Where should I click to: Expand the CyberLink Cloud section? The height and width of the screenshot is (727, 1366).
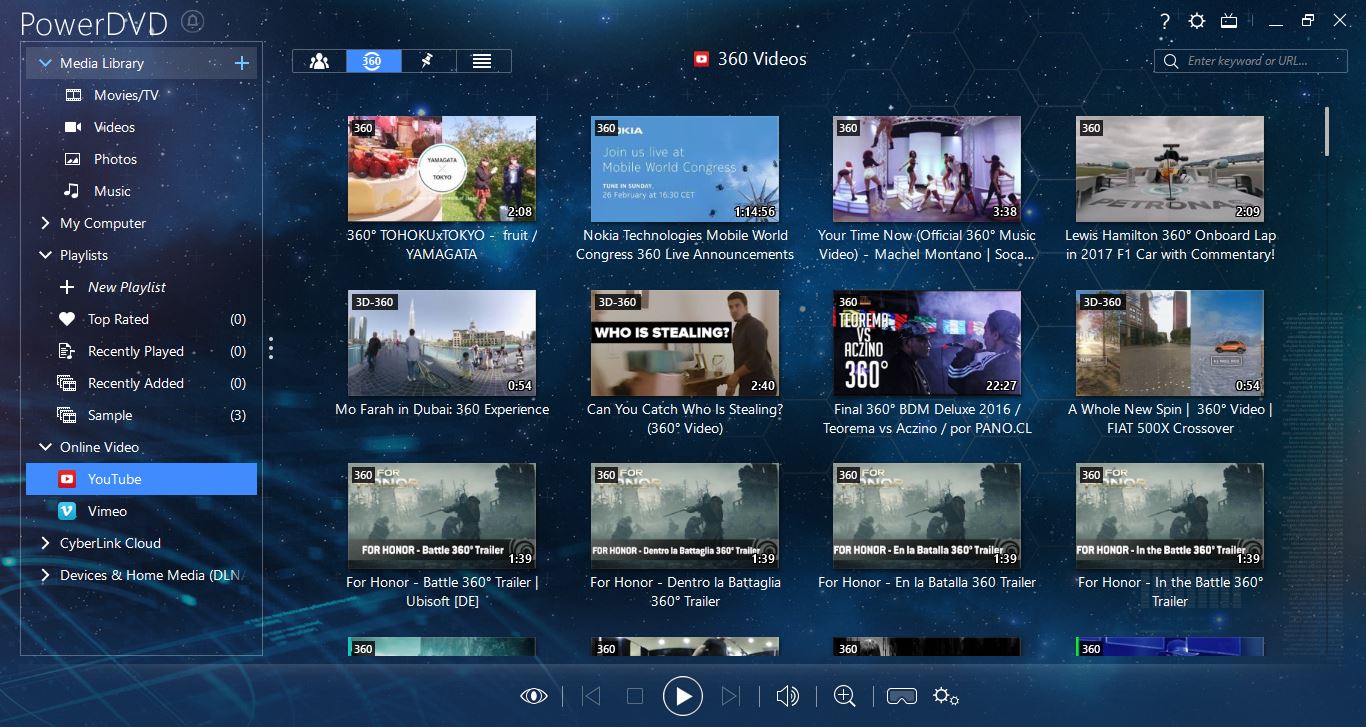44,543
